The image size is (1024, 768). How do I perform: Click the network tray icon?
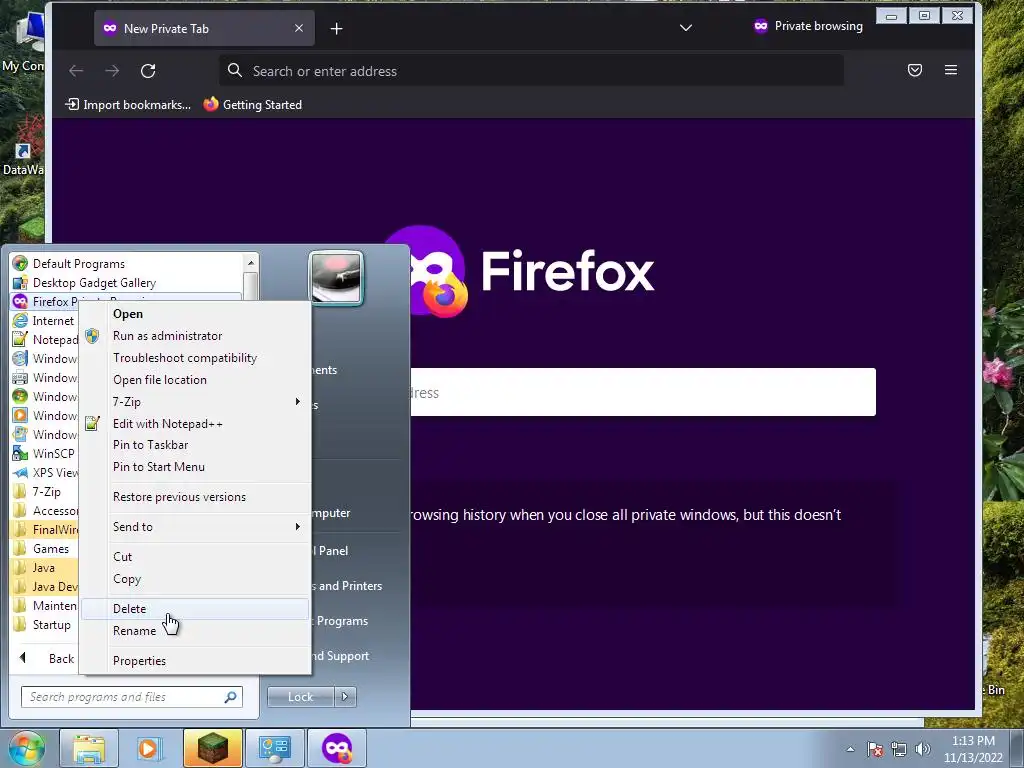click(899, 749)
